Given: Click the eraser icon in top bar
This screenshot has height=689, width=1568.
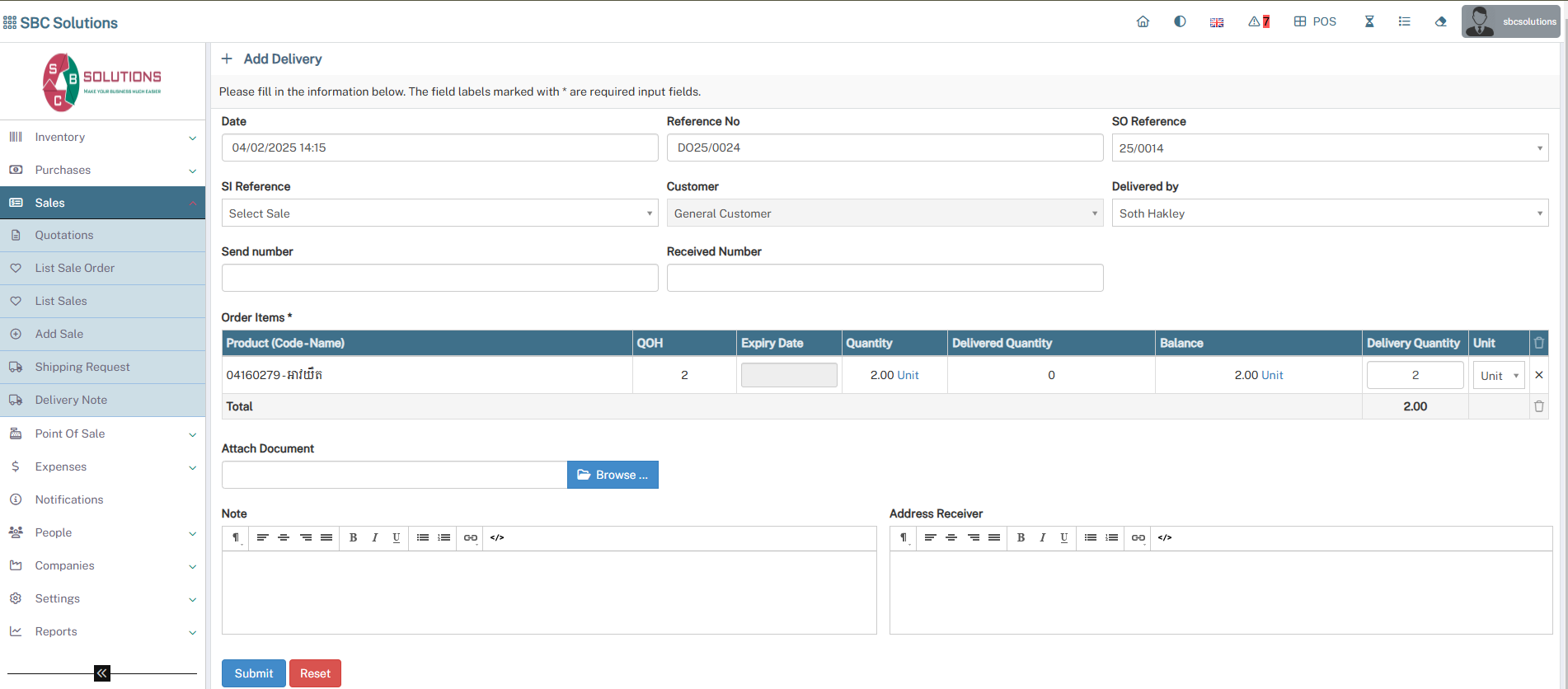Looking at the screenshot, I should (1440, 21).
